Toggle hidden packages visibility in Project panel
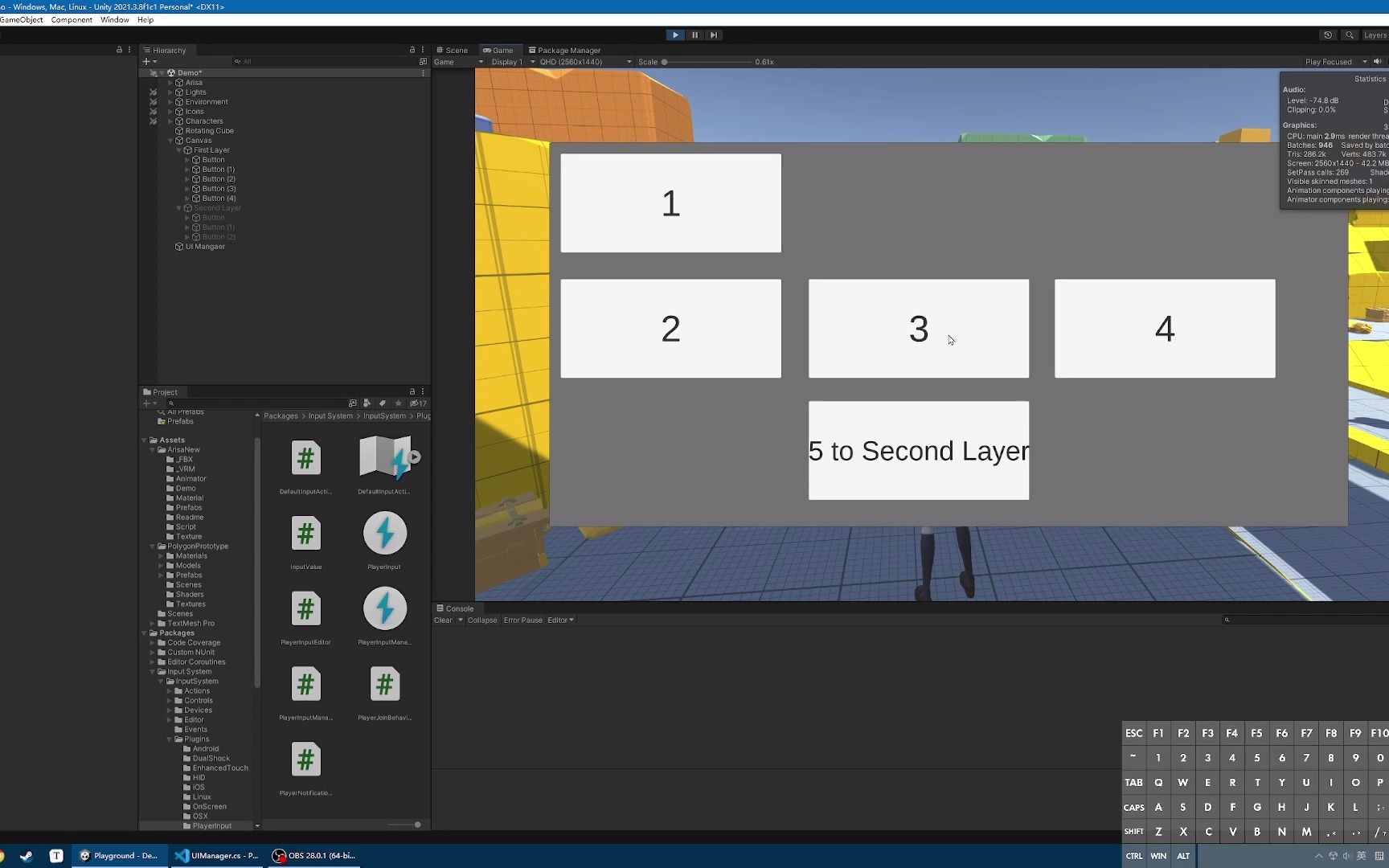 (x=418, y=403)
